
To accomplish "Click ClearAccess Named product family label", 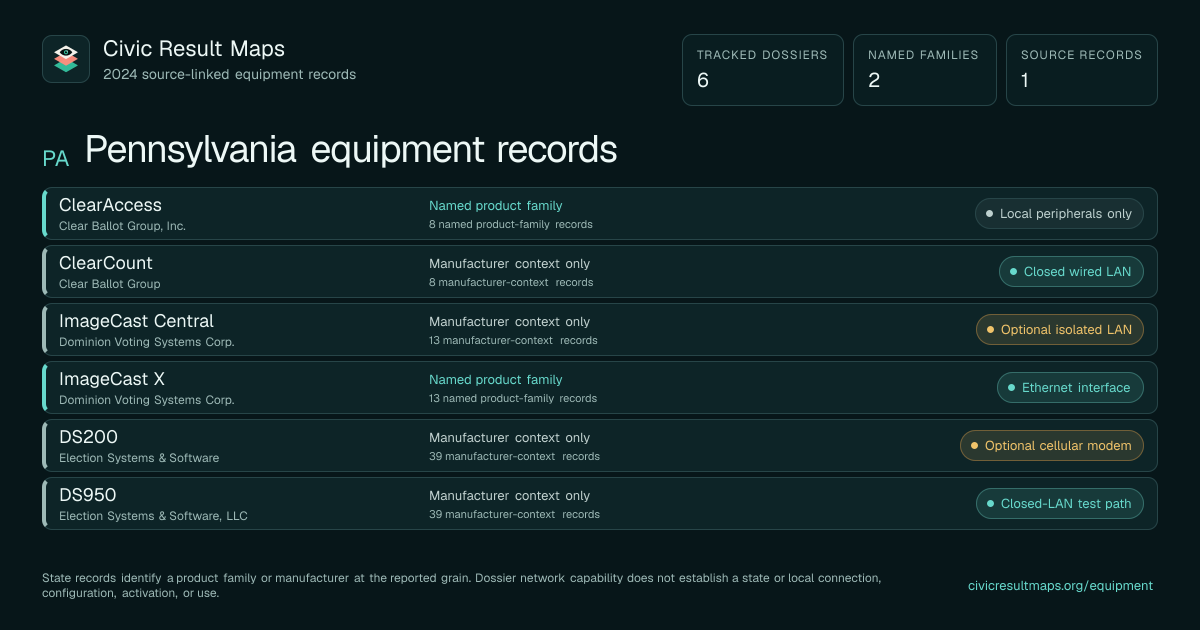I will tap(496, 205).
